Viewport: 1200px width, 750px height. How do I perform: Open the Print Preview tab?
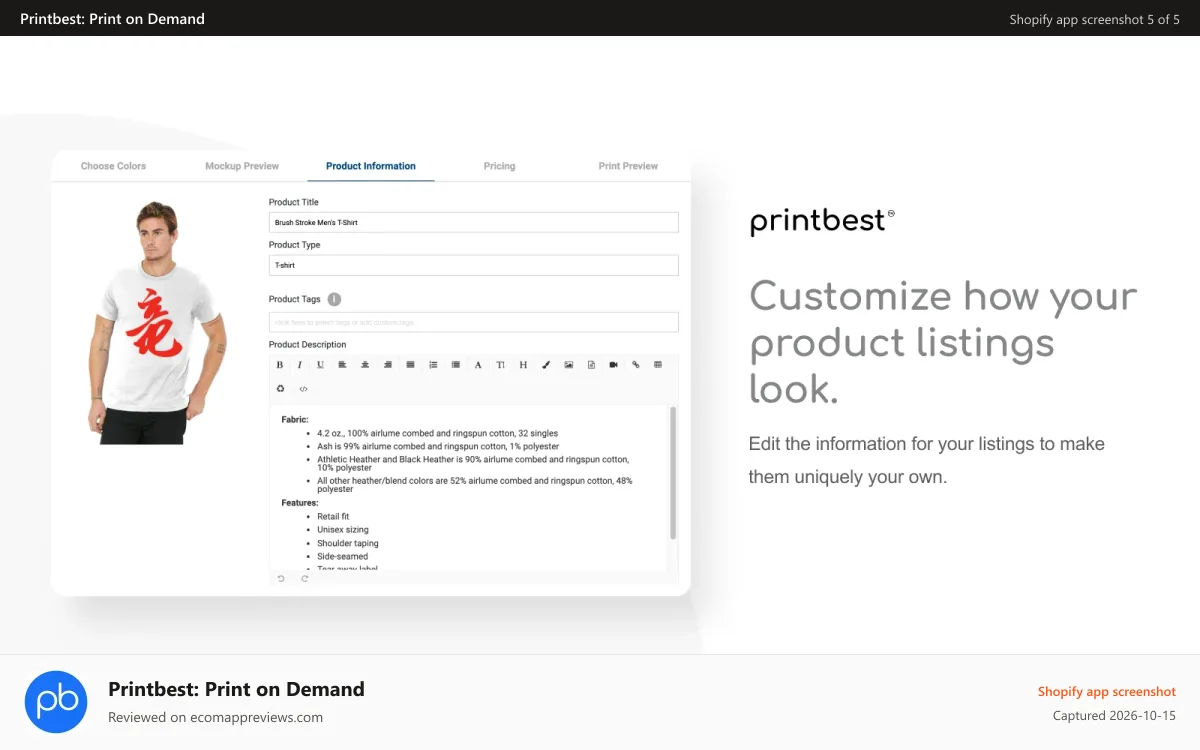[628, 166]
